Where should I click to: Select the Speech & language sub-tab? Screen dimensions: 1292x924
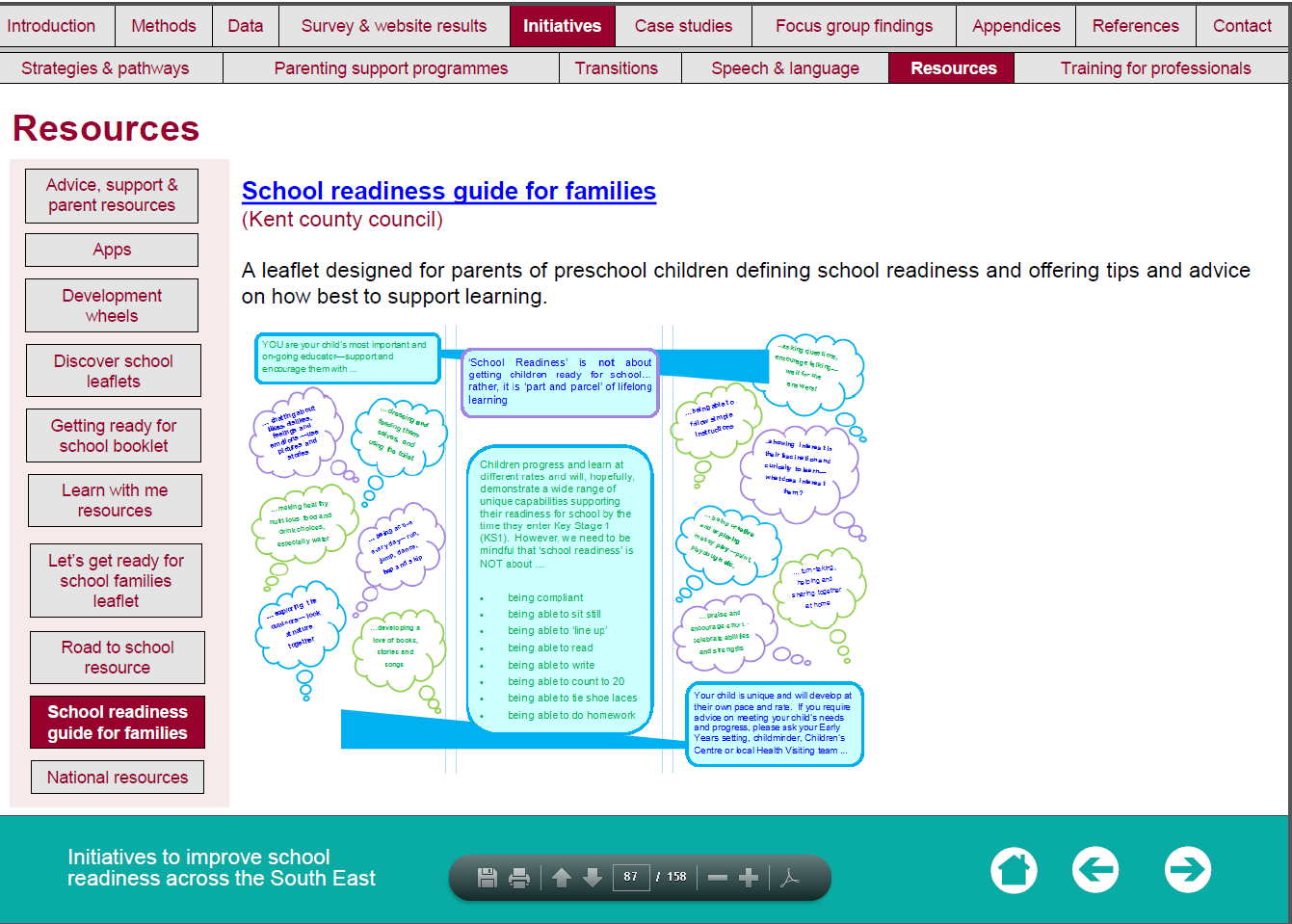pyautogui.click(x=784, y=68)
